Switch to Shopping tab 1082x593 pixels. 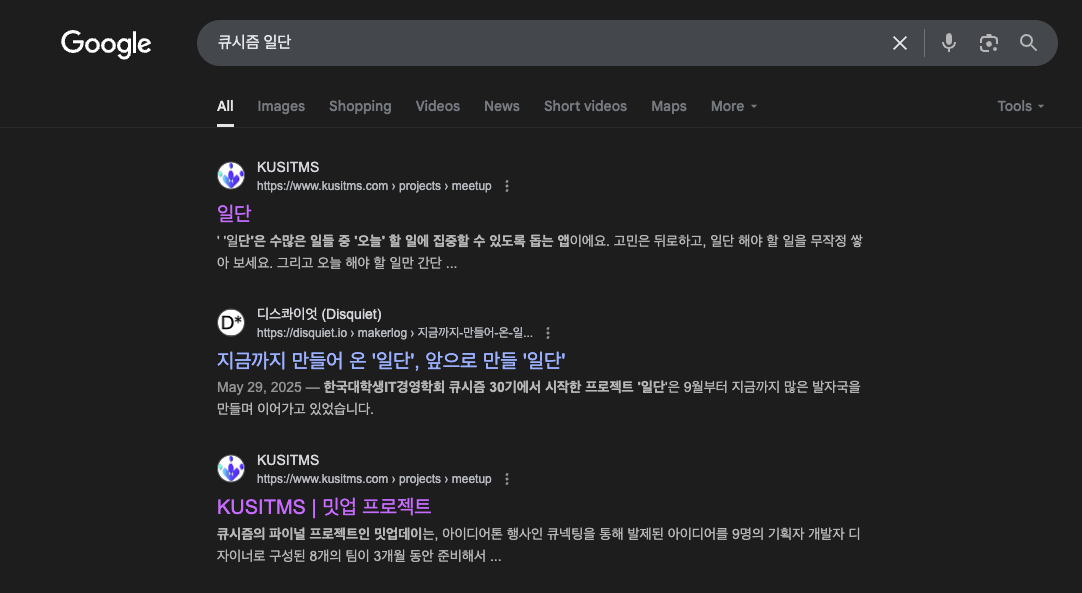click(360, 106)
